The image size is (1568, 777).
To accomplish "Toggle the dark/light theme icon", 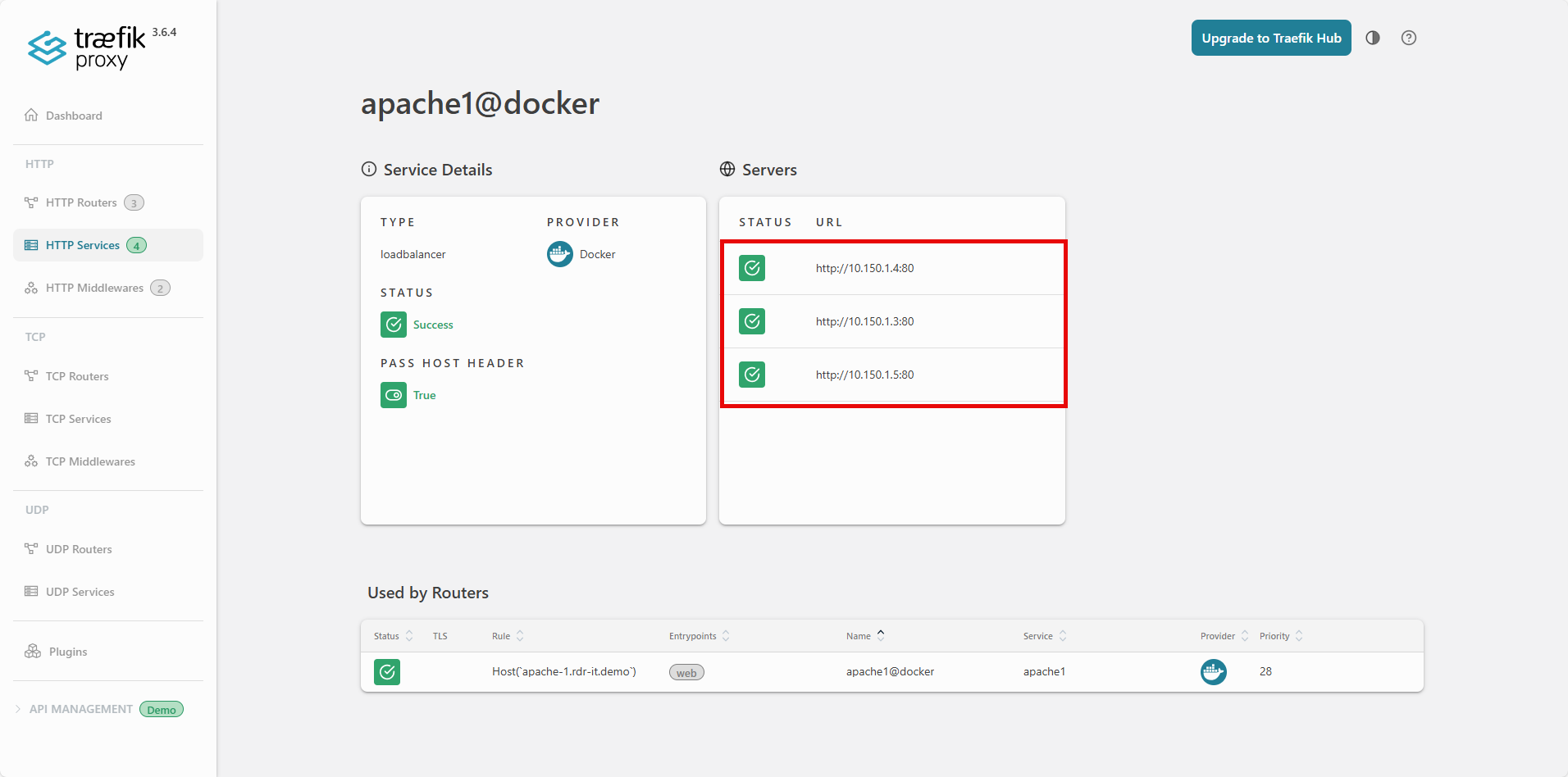I will 1372,38.
